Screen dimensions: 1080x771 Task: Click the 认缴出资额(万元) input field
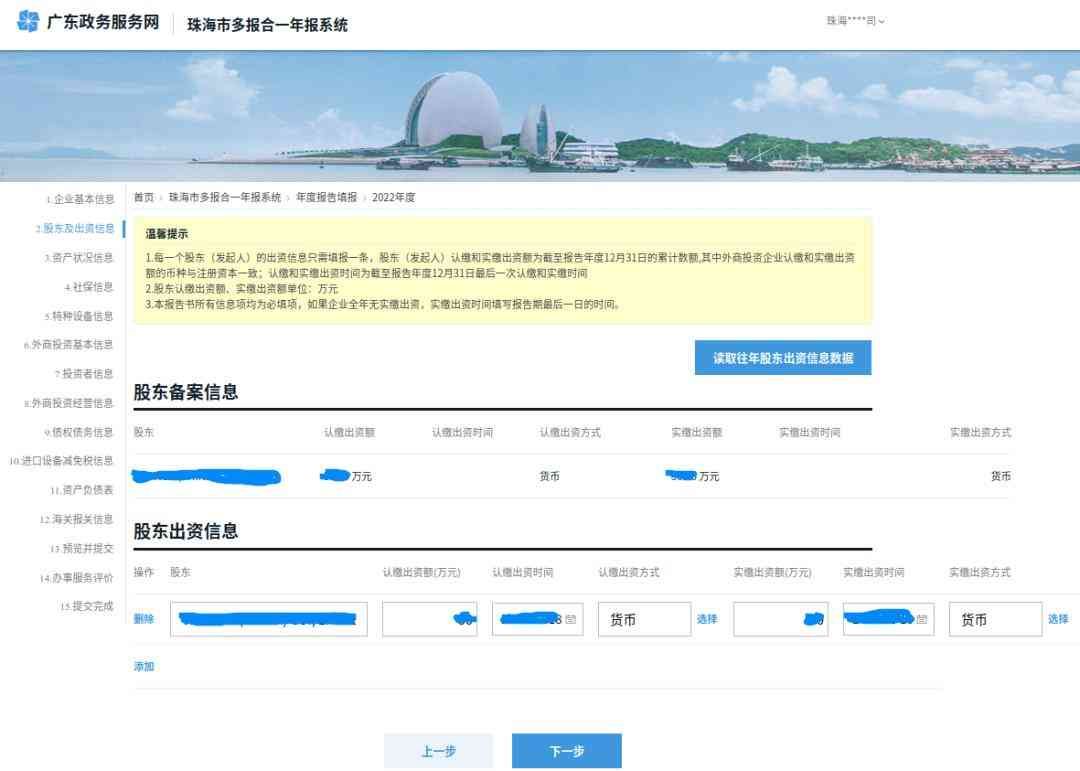429,619
